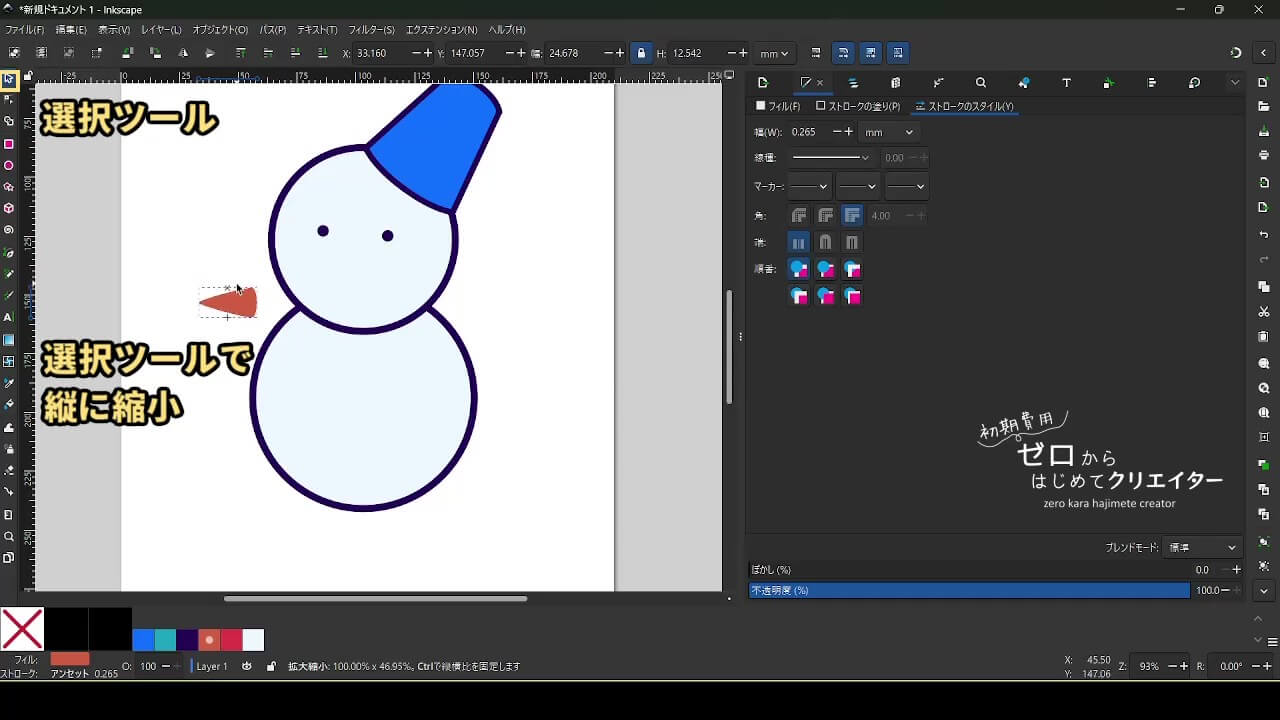
Task: Toggle the width/height ratio lock
Action: coord(641,53)
